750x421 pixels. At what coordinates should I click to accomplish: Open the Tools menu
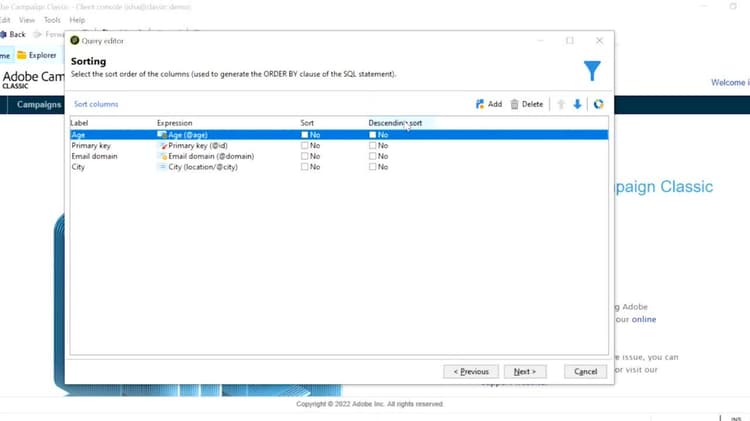click(52, 20)
